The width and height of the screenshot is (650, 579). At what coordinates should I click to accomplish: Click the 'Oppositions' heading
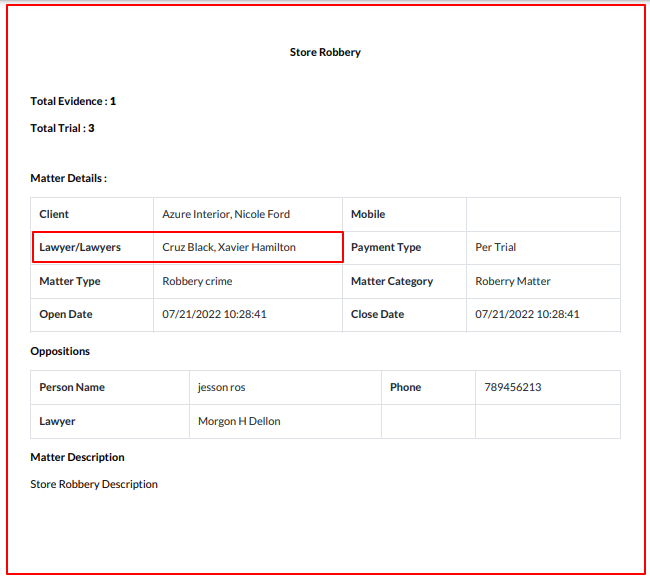click(60, 351)
